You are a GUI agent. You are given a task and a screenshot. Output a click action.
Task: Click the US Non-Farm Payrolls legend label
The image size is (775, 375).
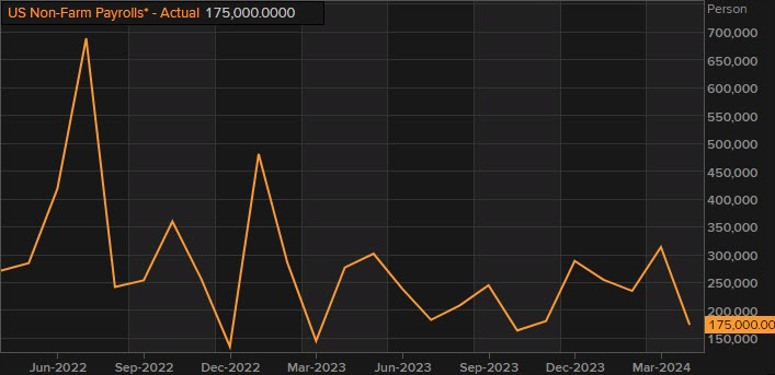coord(103,13)
